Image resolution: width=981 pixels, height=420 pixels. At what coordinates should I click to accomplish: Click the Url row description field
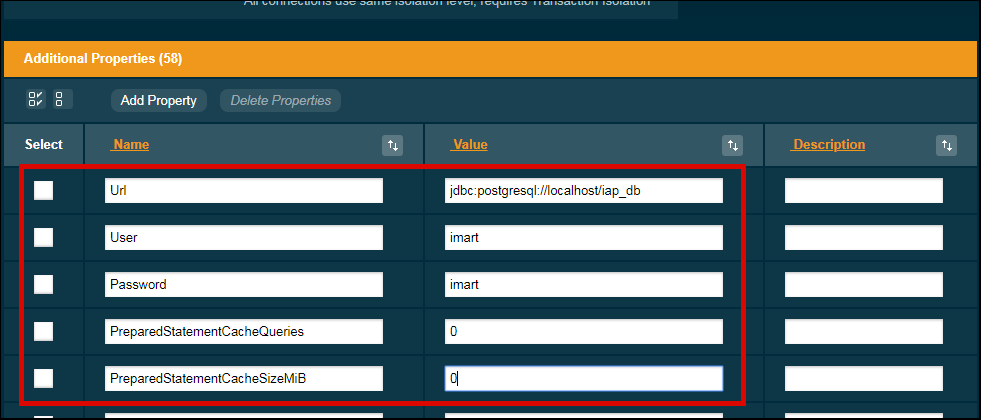pyautogui.click(x=864, y=191)
